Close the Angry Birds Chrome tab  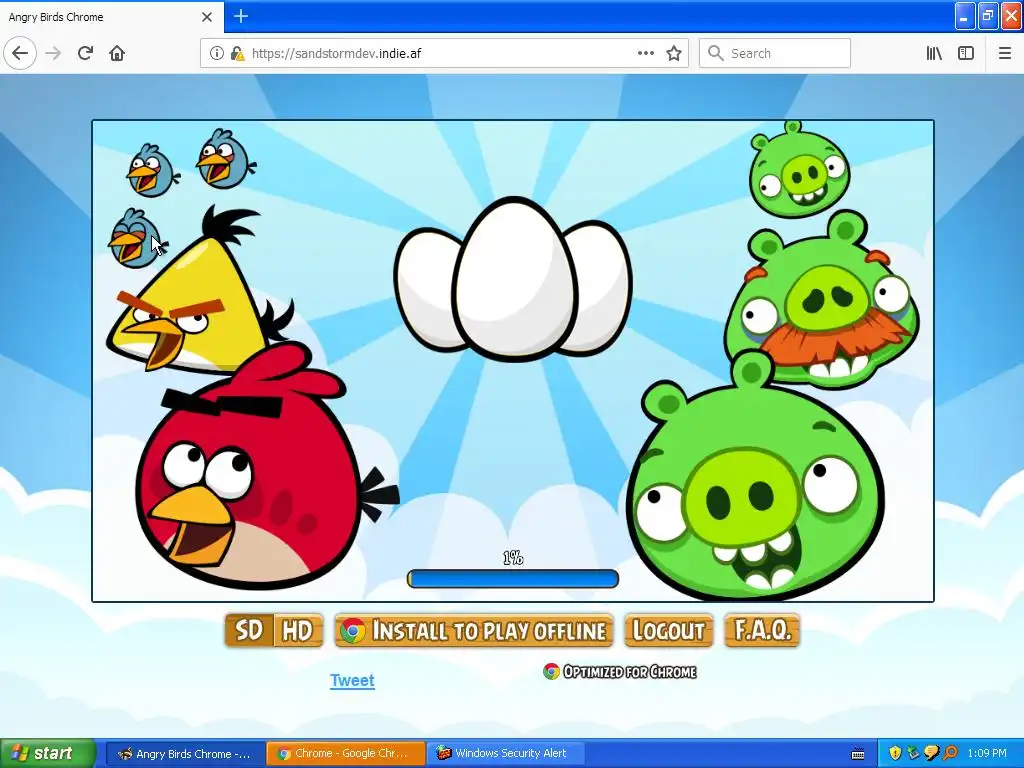coord(207,17)
